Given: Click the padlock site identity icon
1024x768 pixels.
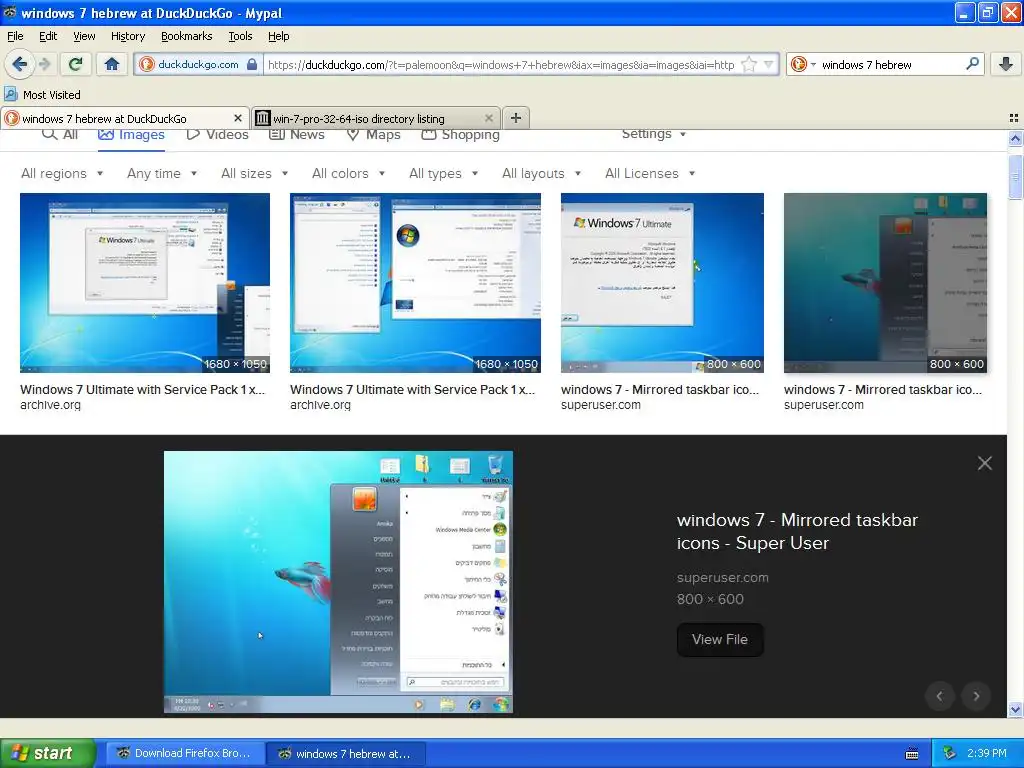Looking at the screenshot, I should [252, 65].
